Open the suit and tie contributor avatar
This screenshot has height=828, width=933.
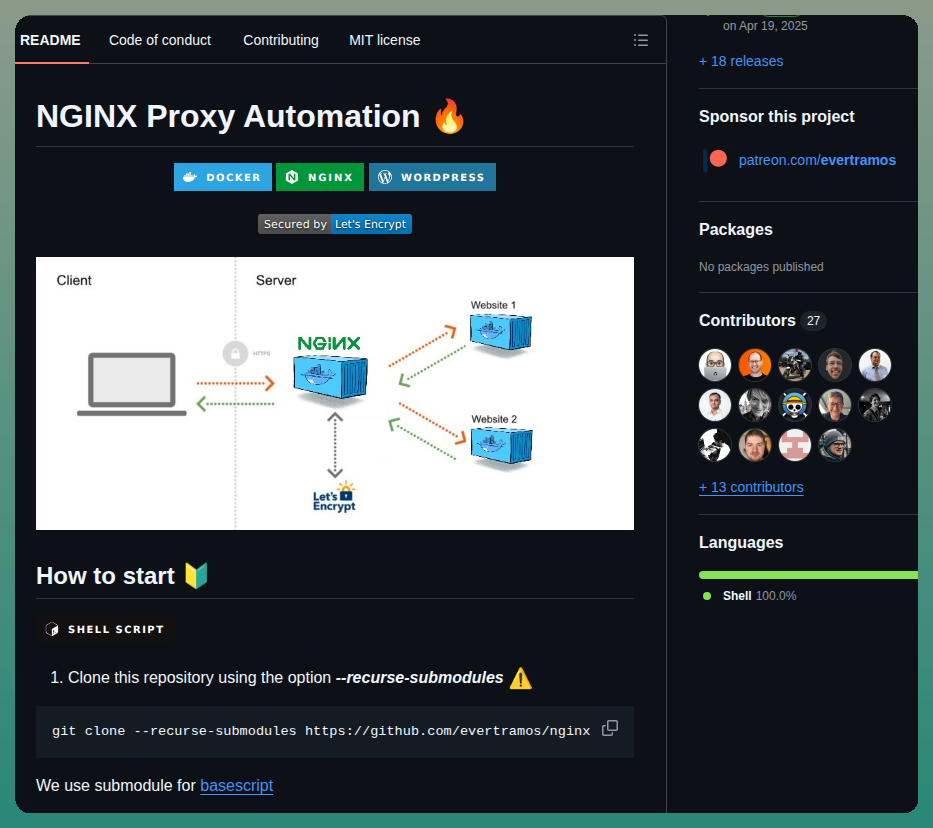pos(875,365)
